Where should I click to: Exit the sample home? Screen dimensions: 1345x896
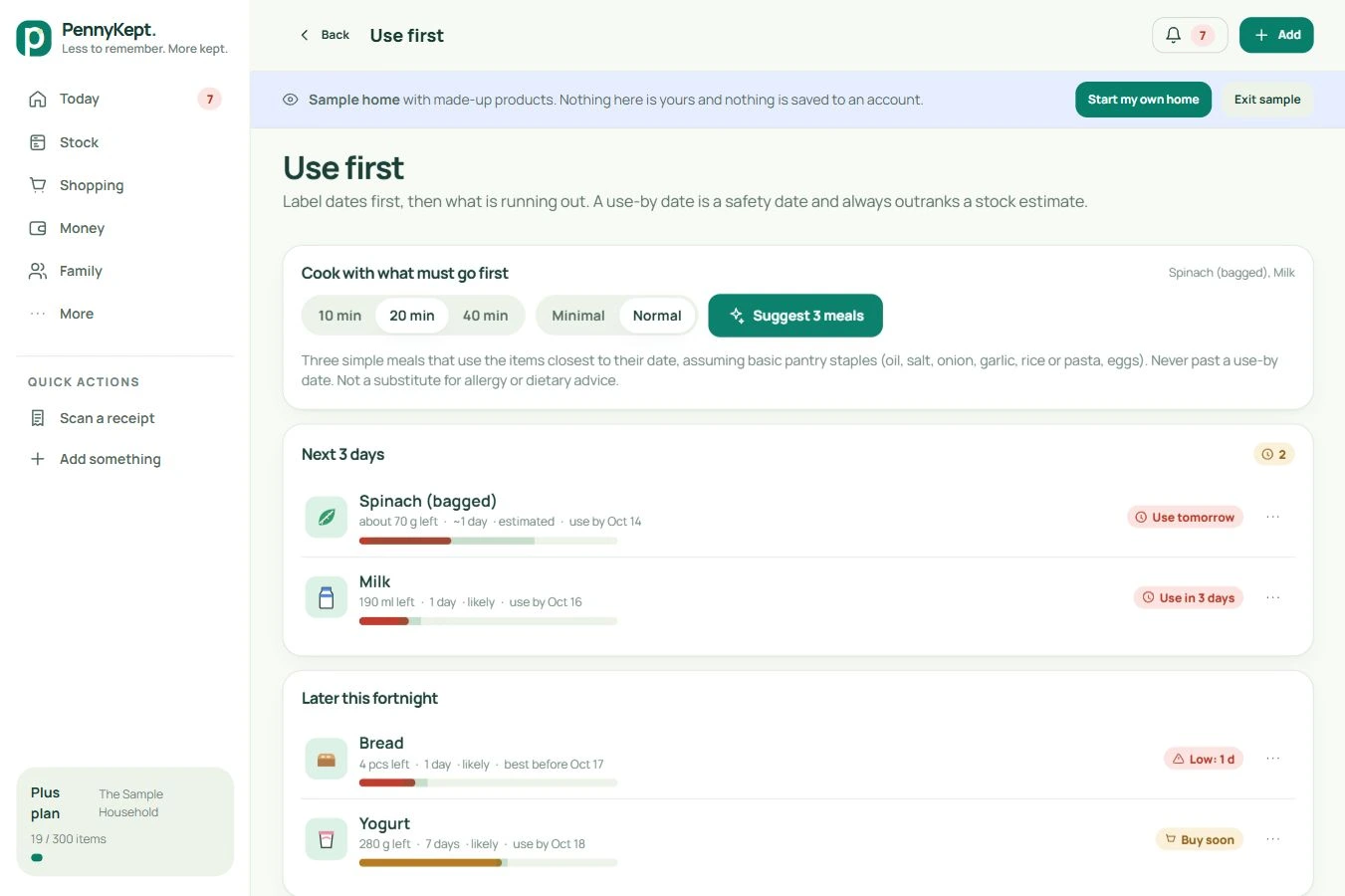[x=1267, y=100]
